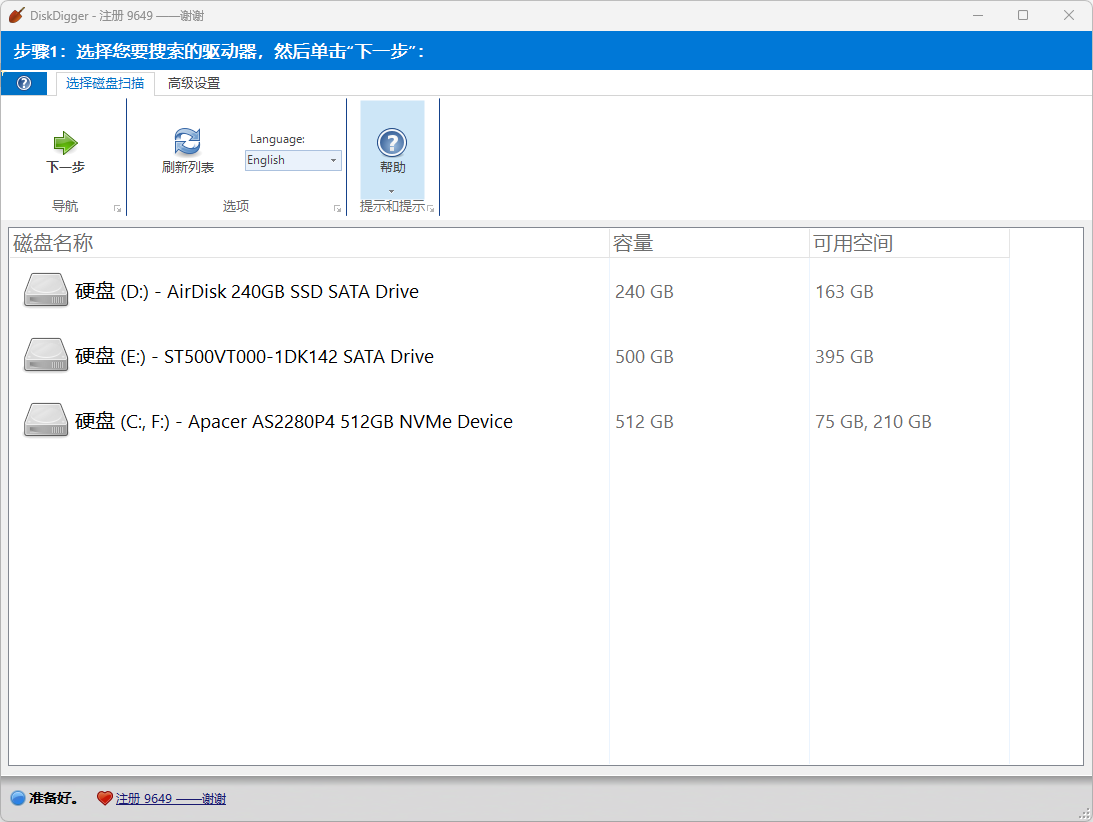The height and width of the screenshot is (822, 1093).
Task: Click the drive icon for Apacer NVMe
Action: 46,420
